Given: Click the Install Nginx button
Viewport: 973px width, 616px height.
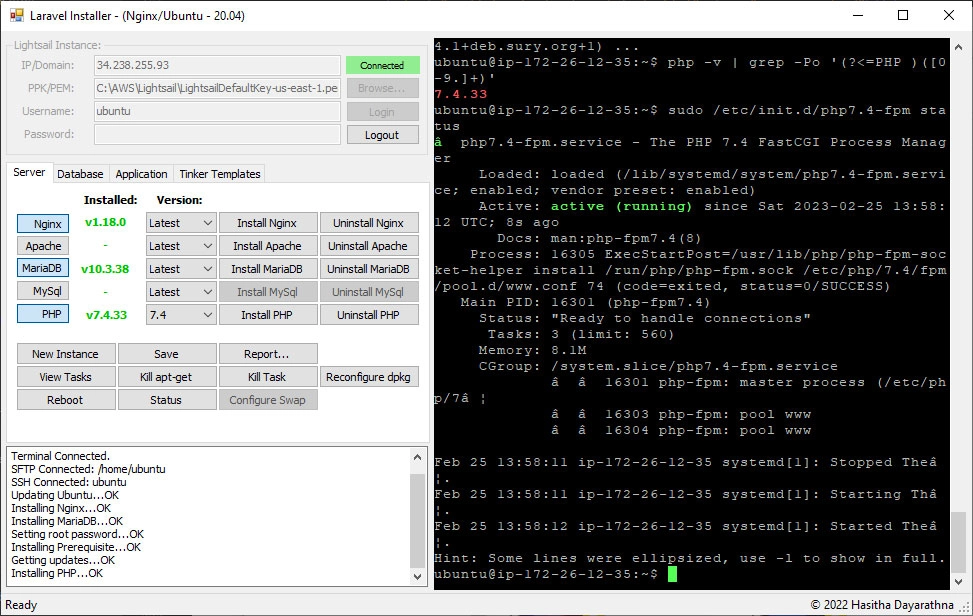Looking at the screenshot, I should (267, 223).
